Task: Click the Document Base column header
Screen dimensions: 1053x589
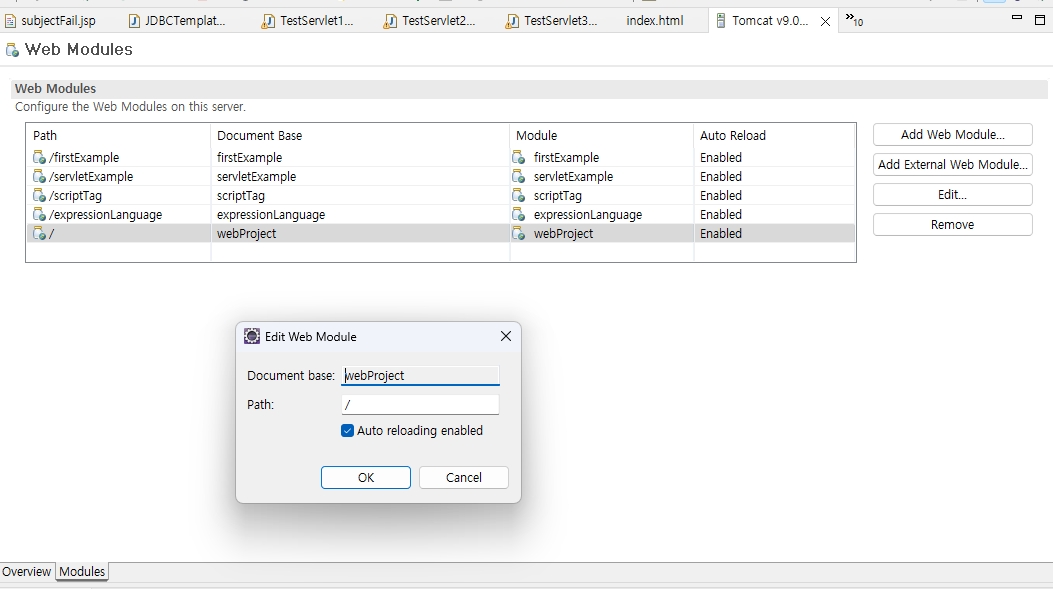Action: pyautogui.click(x=360, y=136)
